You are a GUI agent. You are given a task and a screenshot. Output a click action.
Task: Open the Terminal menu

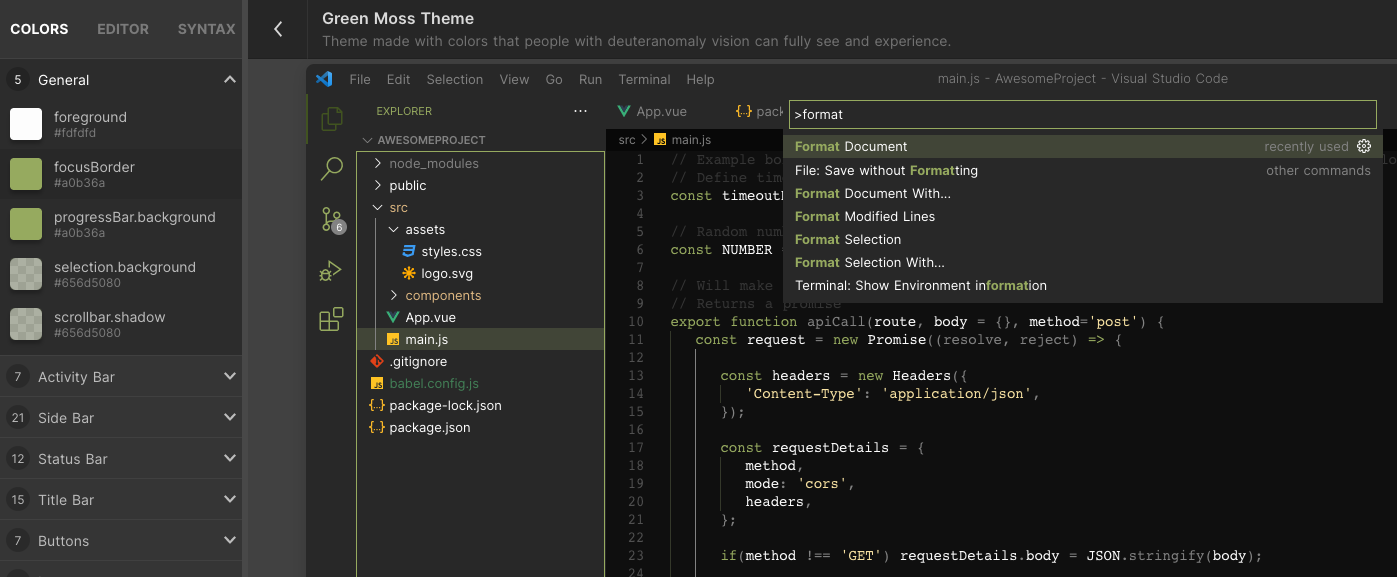tap(644, 79)
